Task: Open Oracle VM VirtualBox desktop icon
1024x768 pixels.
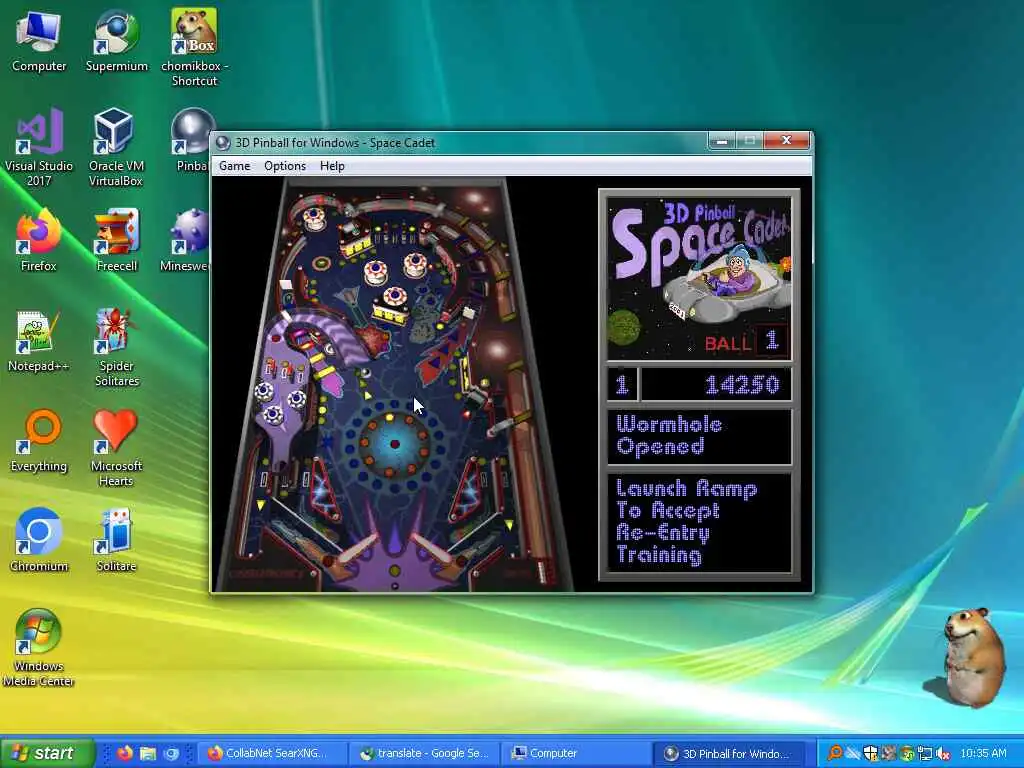Action: point(116,148)
